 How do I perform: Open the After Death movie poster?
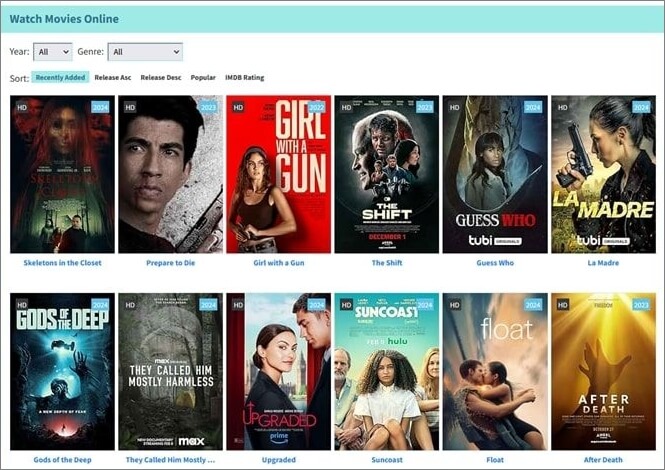(x=603, y=371)
